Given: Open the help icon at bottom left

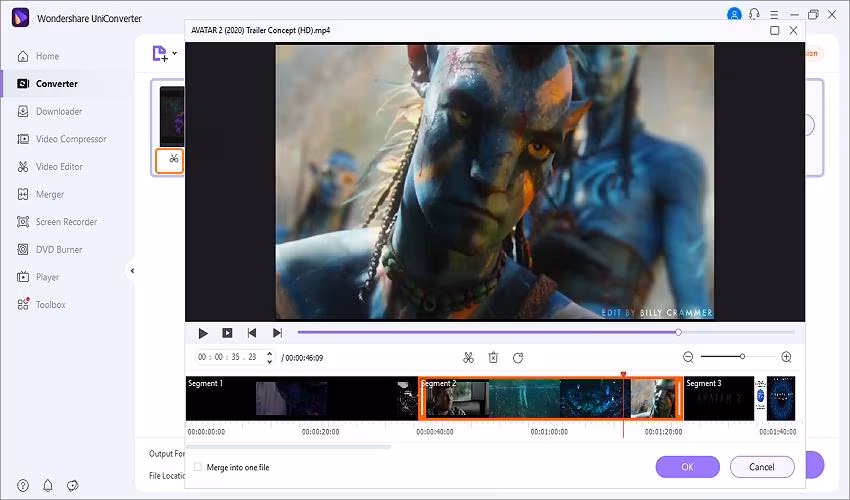Looking at the screenshot, I should pos(23,485).
